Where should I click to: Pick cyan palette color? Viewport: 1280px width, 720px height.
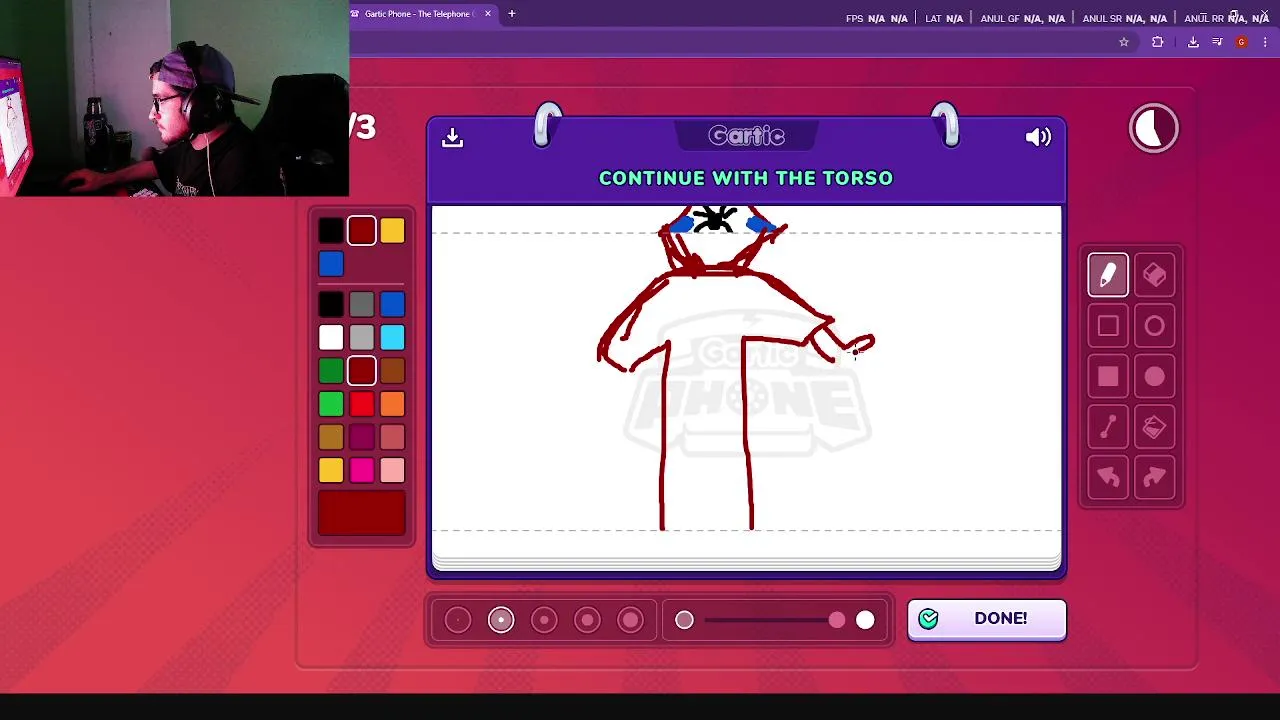click(x=392, y=338)
